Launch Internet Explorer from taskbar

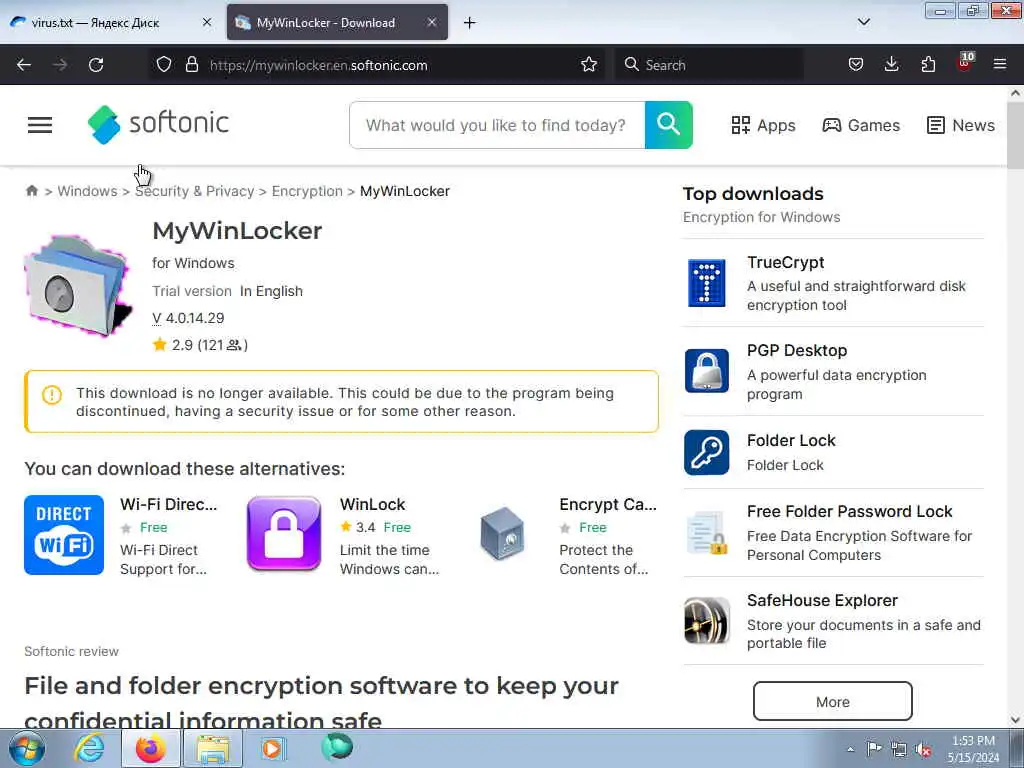pyautogui.click(x=88, y=748)
